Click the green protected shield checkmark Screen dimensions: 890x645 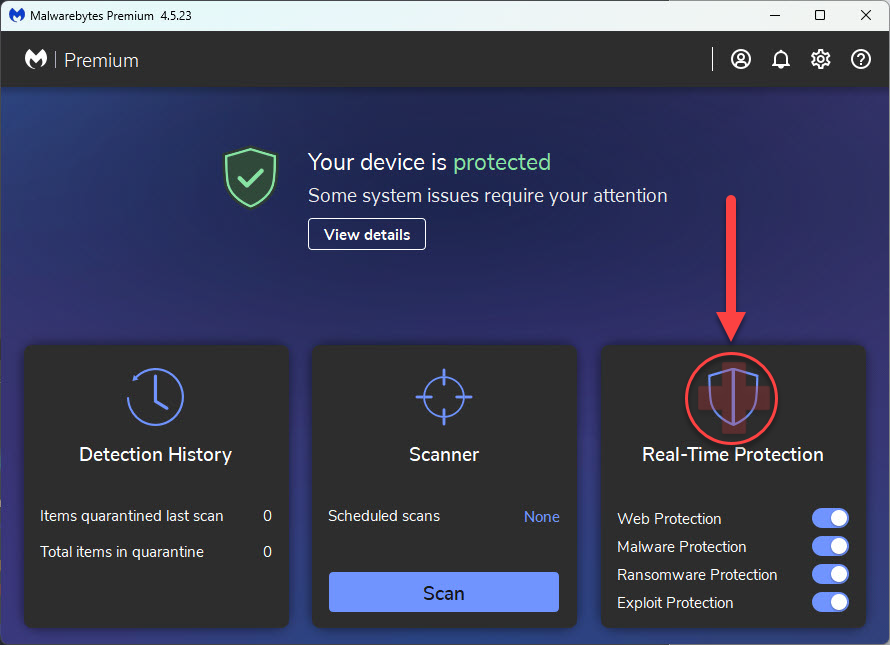pyautogui.click(x=250, y=178)
